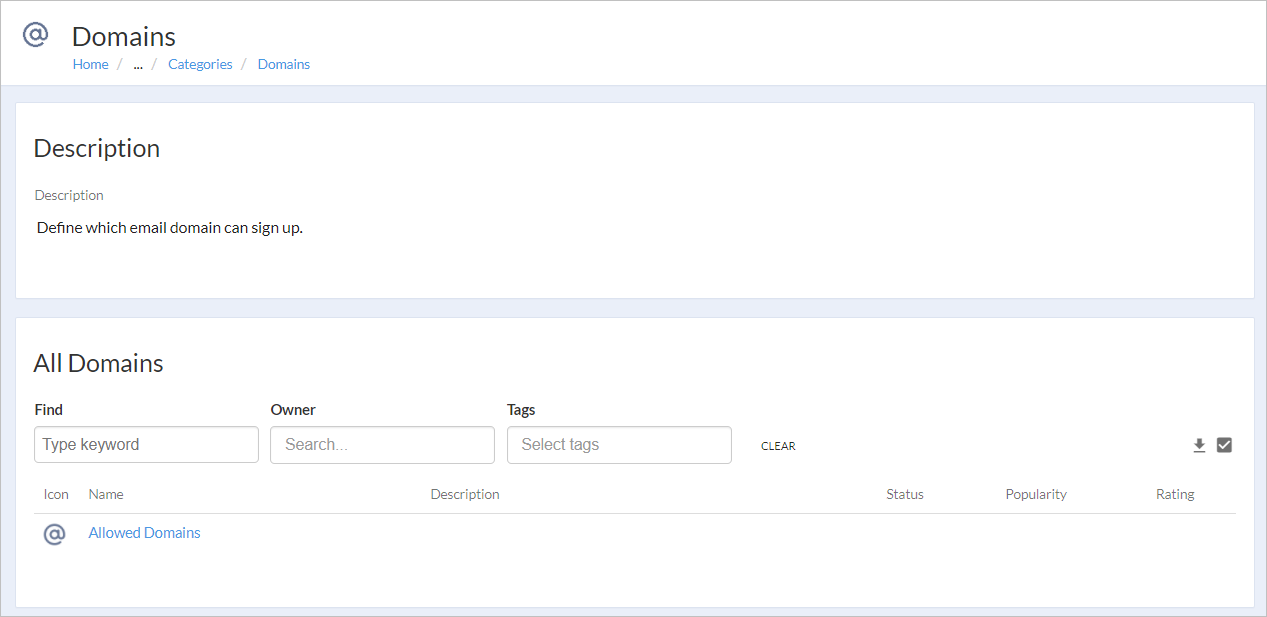This screenshot has width=1267, height=617.
Task: Select the description text about email domains
Action: point(169,227)
